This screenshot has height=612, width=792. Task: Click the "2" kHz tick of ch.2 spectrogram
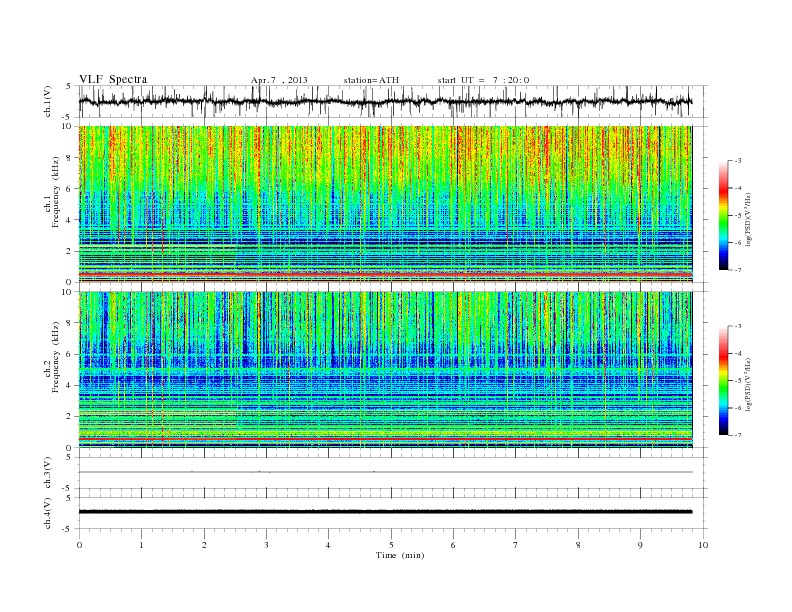[71, 417]
